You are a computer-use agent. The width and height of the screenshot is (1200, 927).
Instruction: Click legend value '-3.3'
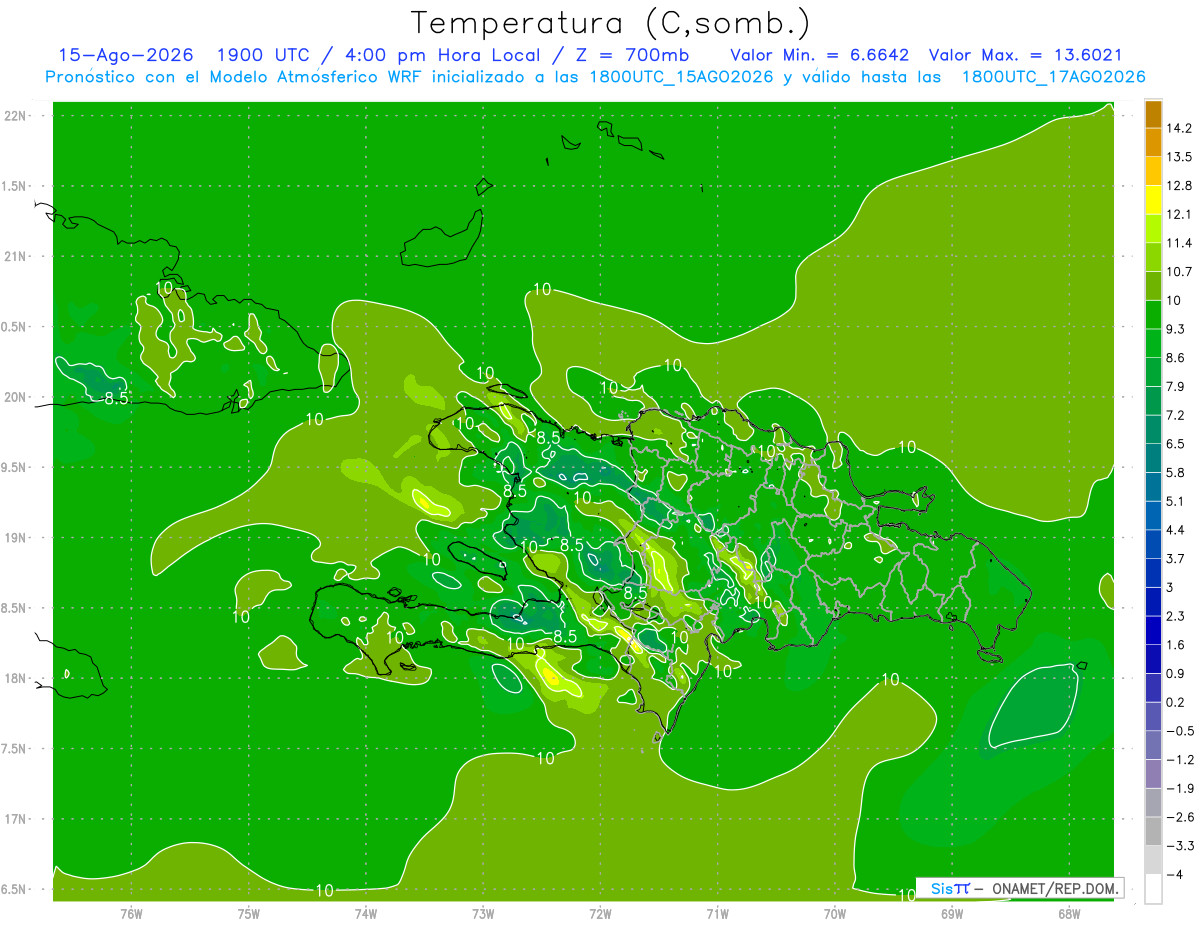pyautogui.click(x=1179, y=846)
